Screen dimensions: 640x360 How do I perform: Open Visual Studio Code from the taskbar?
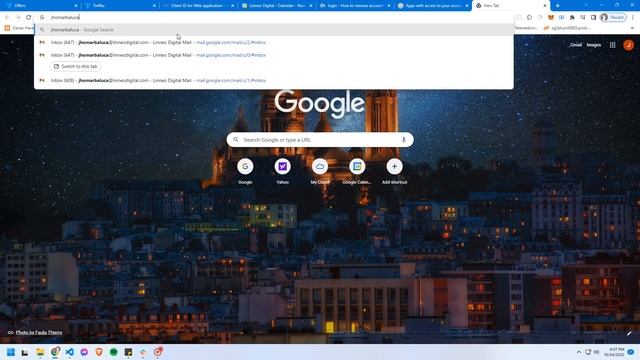point(69,352)
